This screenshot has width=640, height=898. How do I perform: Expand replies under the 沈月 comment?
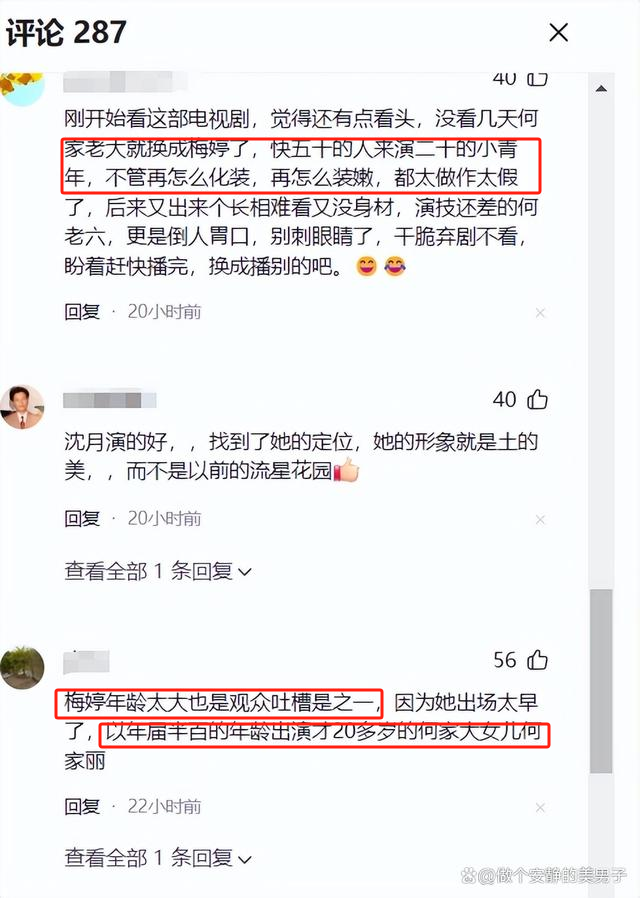click(x=157, y=571)
